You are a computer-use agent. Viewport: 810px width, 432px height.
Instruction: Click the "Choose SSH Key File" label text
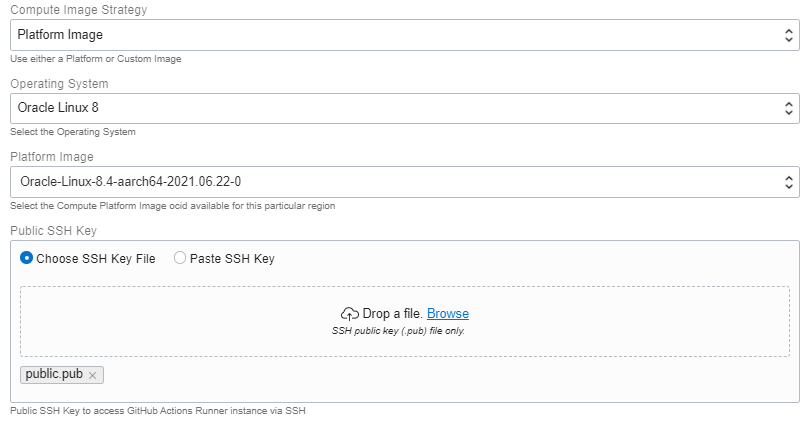[x=96, y=258]
